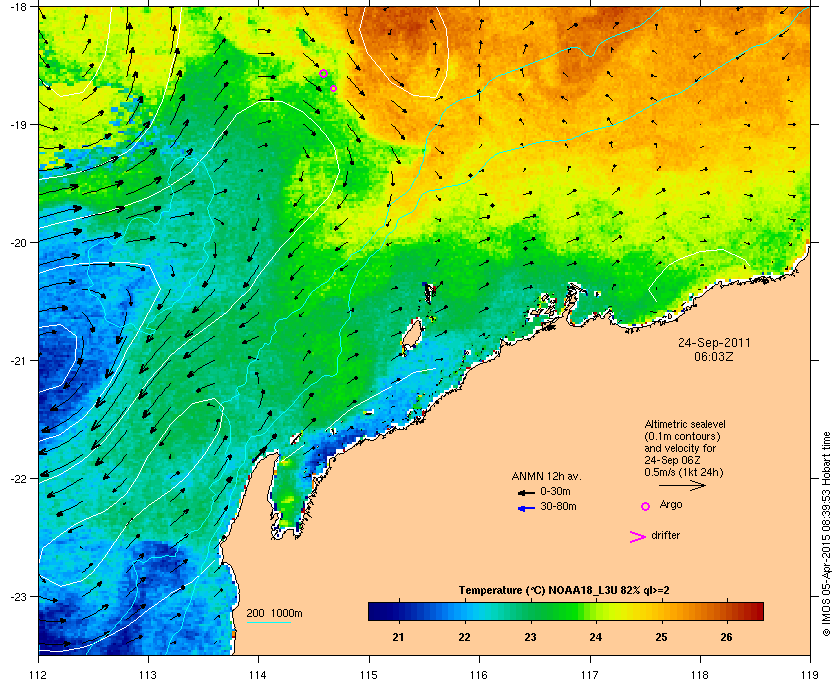The width and height of the screenshot is (840, 680).
Task: Click the drifter magenta arrow legend symbol
Action: pyautogui.click(x=638, y=537)
